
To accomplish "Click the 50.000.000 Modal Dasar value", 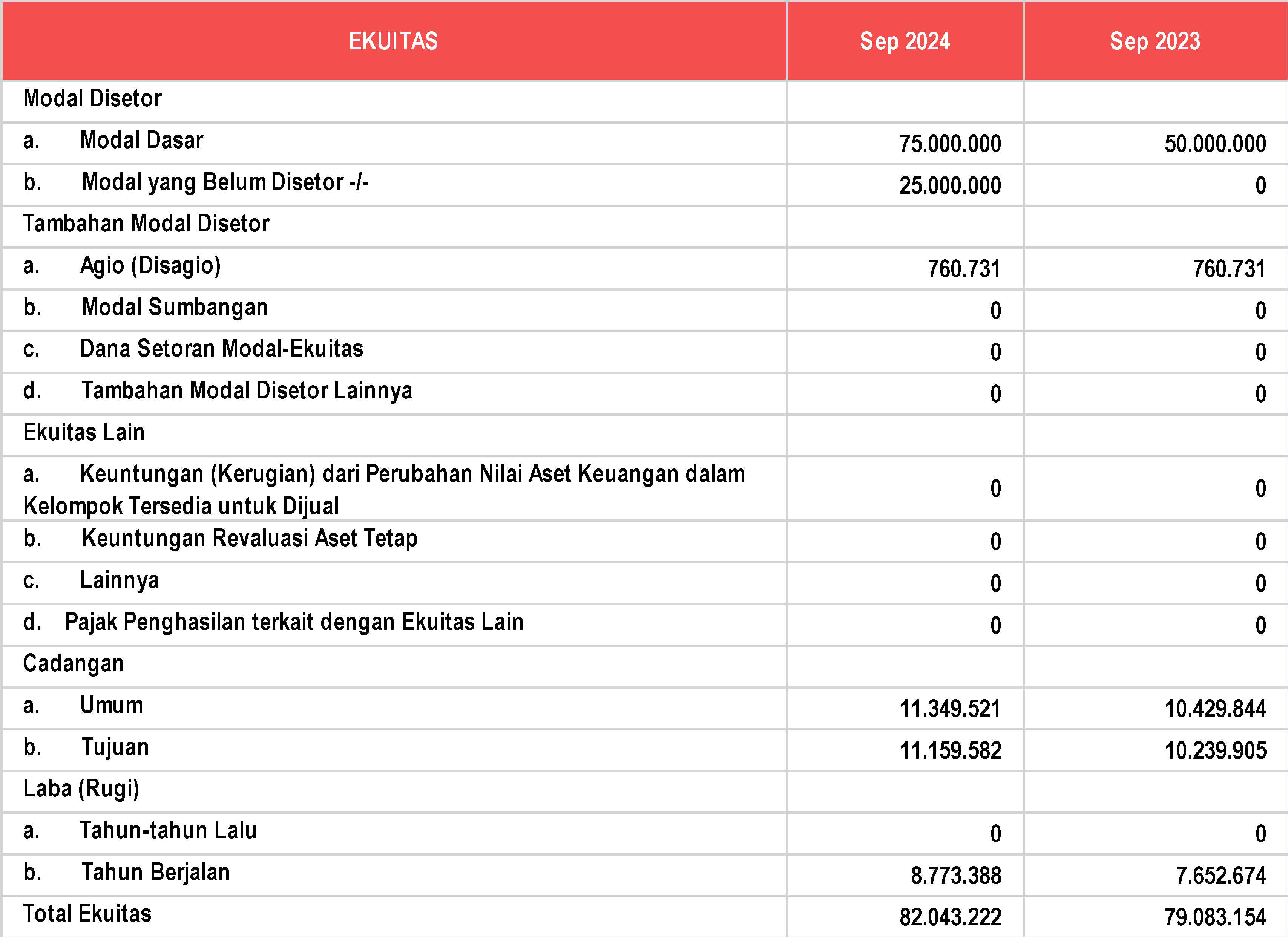I will pyautogui.click(x=1215, y=144).
